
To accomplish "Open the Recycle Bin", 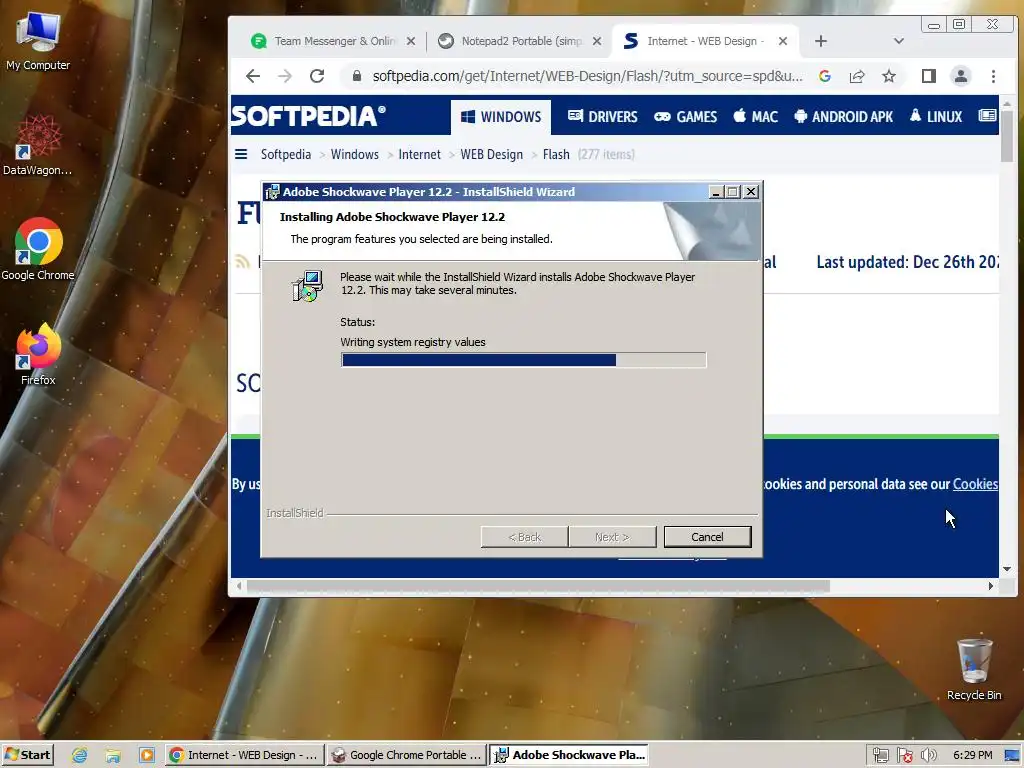I will point(974,670).
